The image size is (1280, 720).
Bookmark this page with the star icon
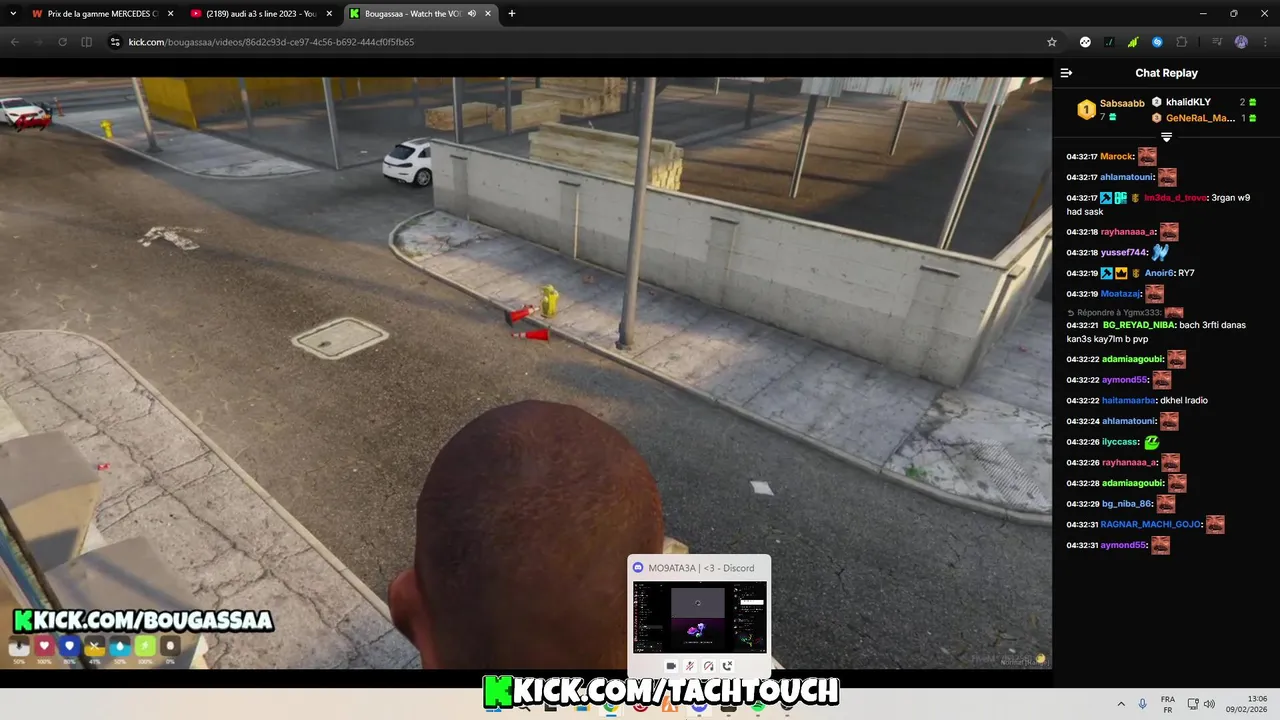1051,42
